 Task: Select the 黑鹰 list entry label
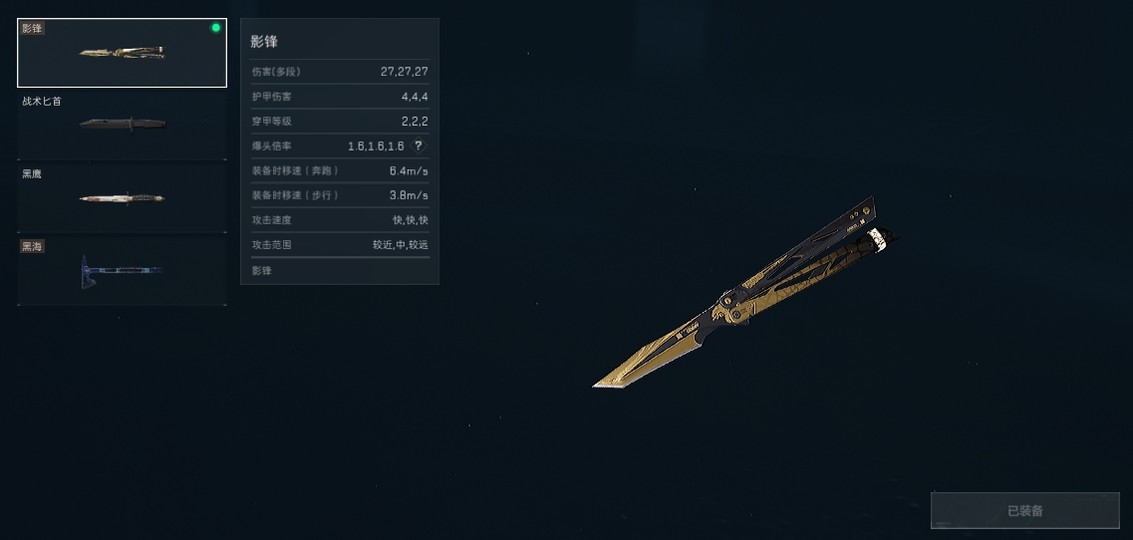32,174
